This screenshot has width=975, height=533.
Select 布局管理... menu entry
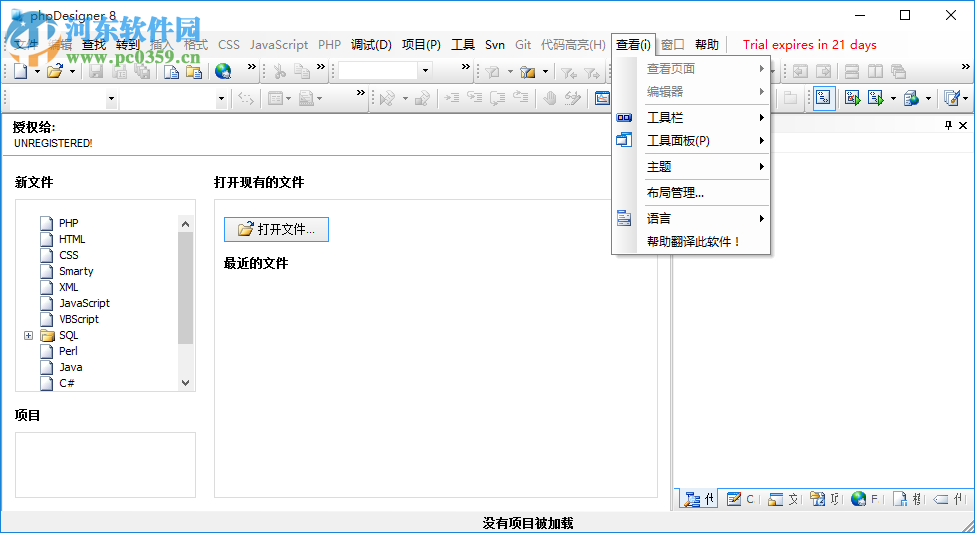pos(691,193)
